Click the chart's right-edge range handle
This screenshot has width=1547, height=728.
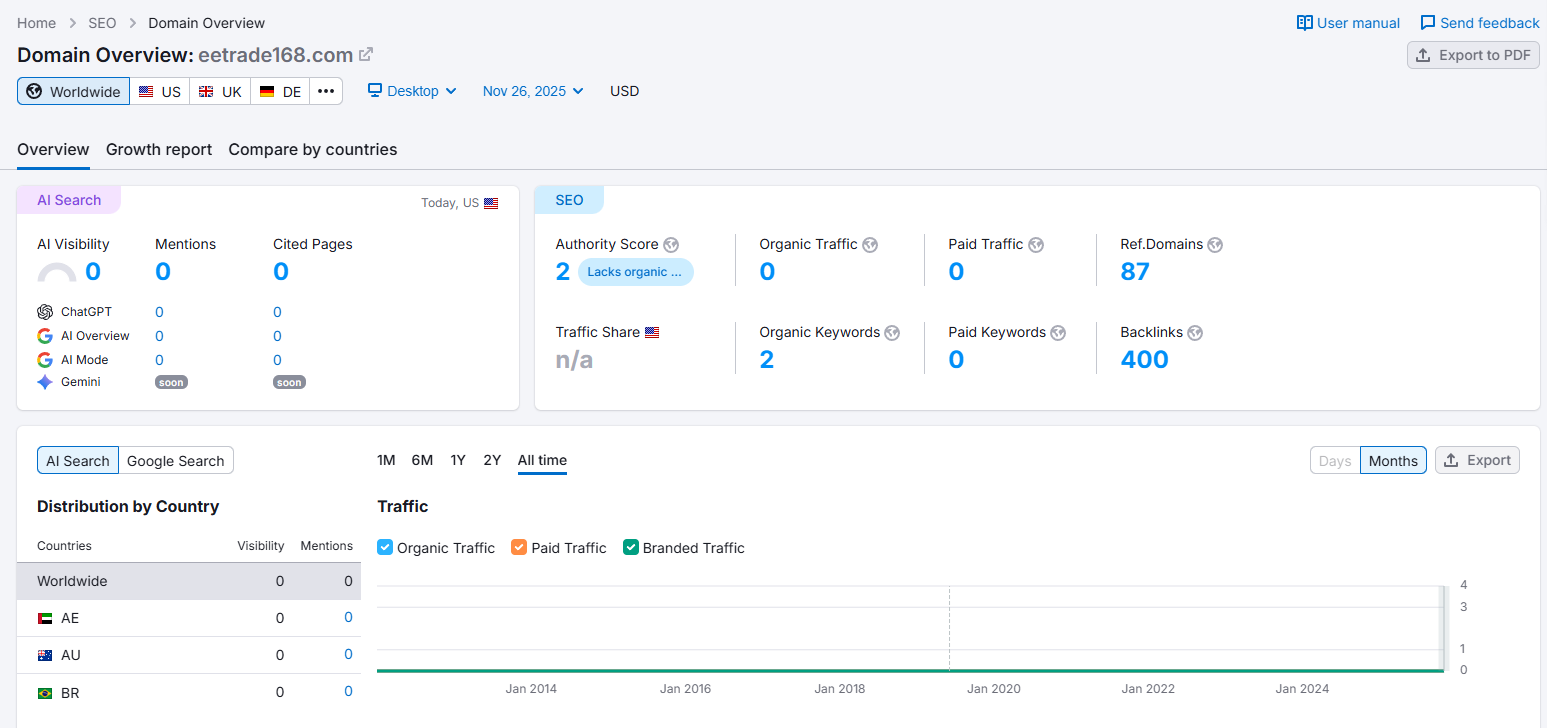click(1443, 629)
